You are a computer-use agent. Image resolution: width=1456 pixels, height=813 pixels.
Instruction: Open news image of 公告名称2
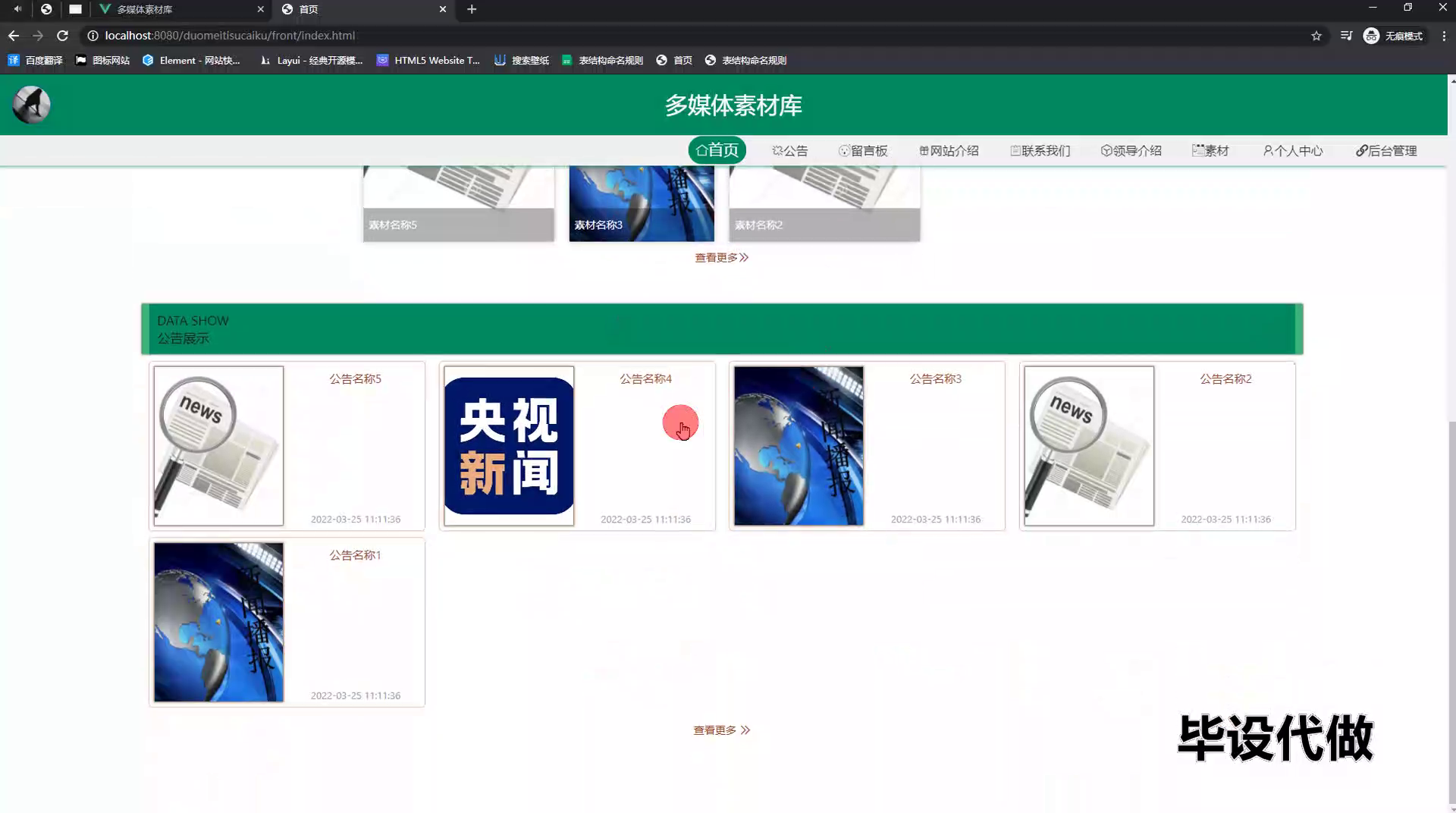pos(1089,446)
